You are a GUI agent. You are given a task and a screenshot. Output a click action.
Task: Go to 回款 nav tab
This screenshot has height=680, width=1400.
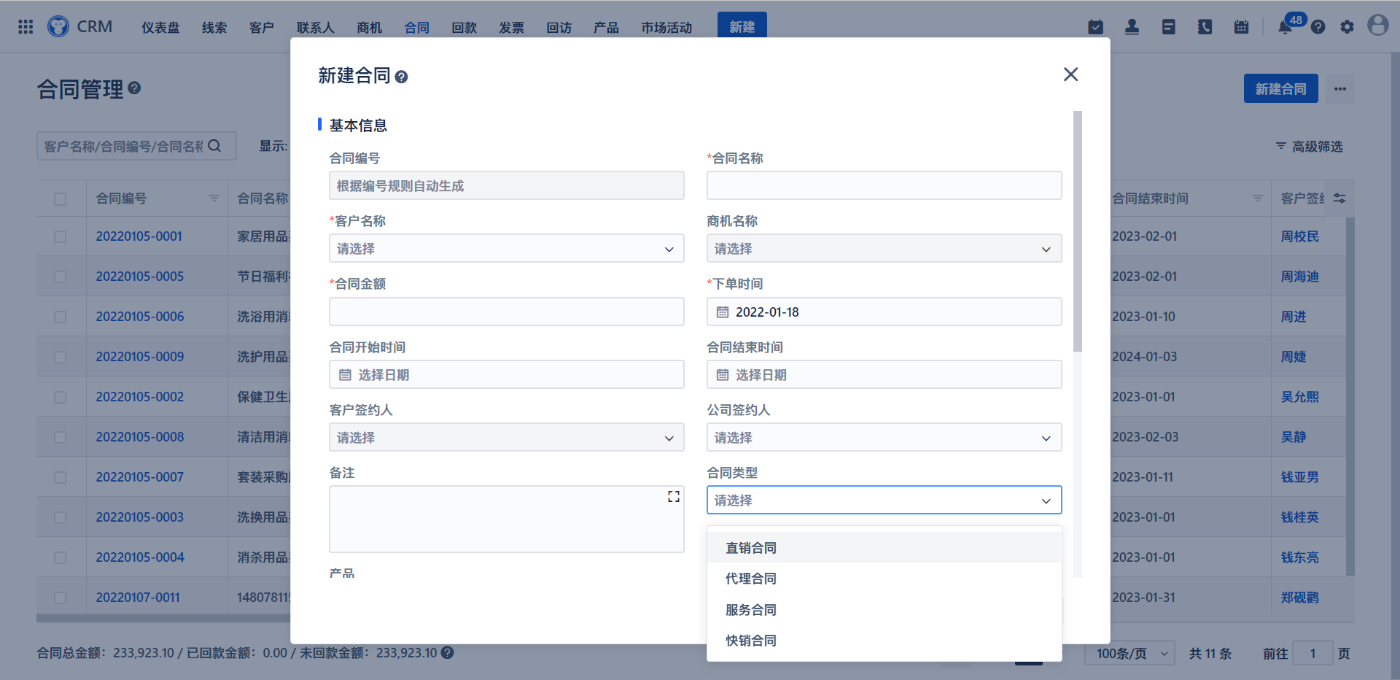(x=464, y=28)
